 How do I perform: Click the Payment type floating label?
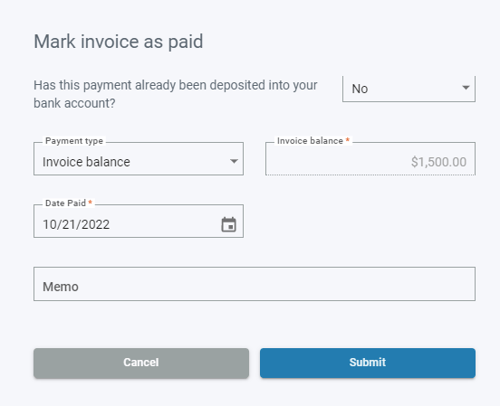74,141
